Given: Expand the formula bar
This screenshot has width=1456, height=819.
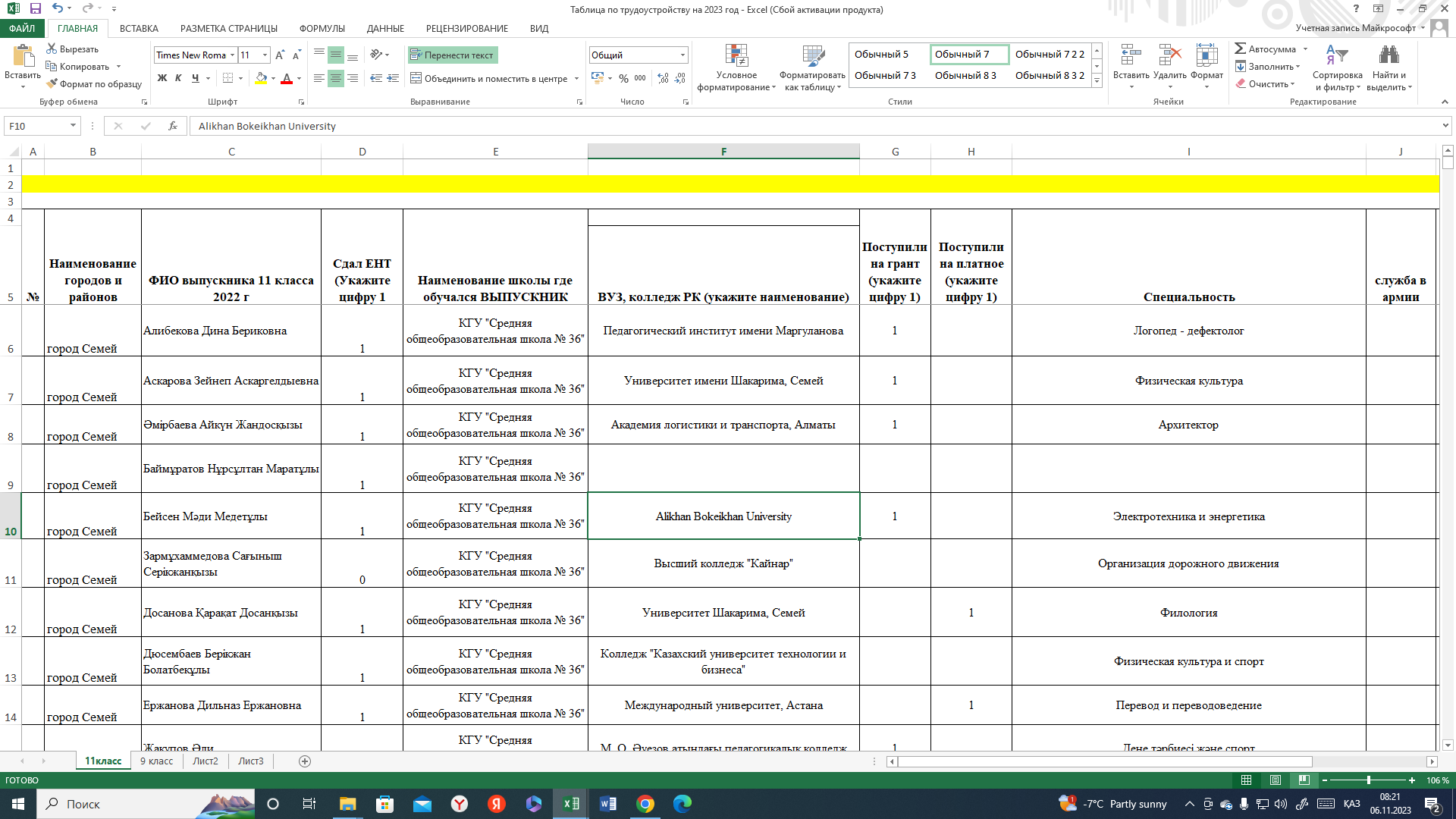Looking at the screenshot, I should pyautogui.click(x=1445, y=126).
